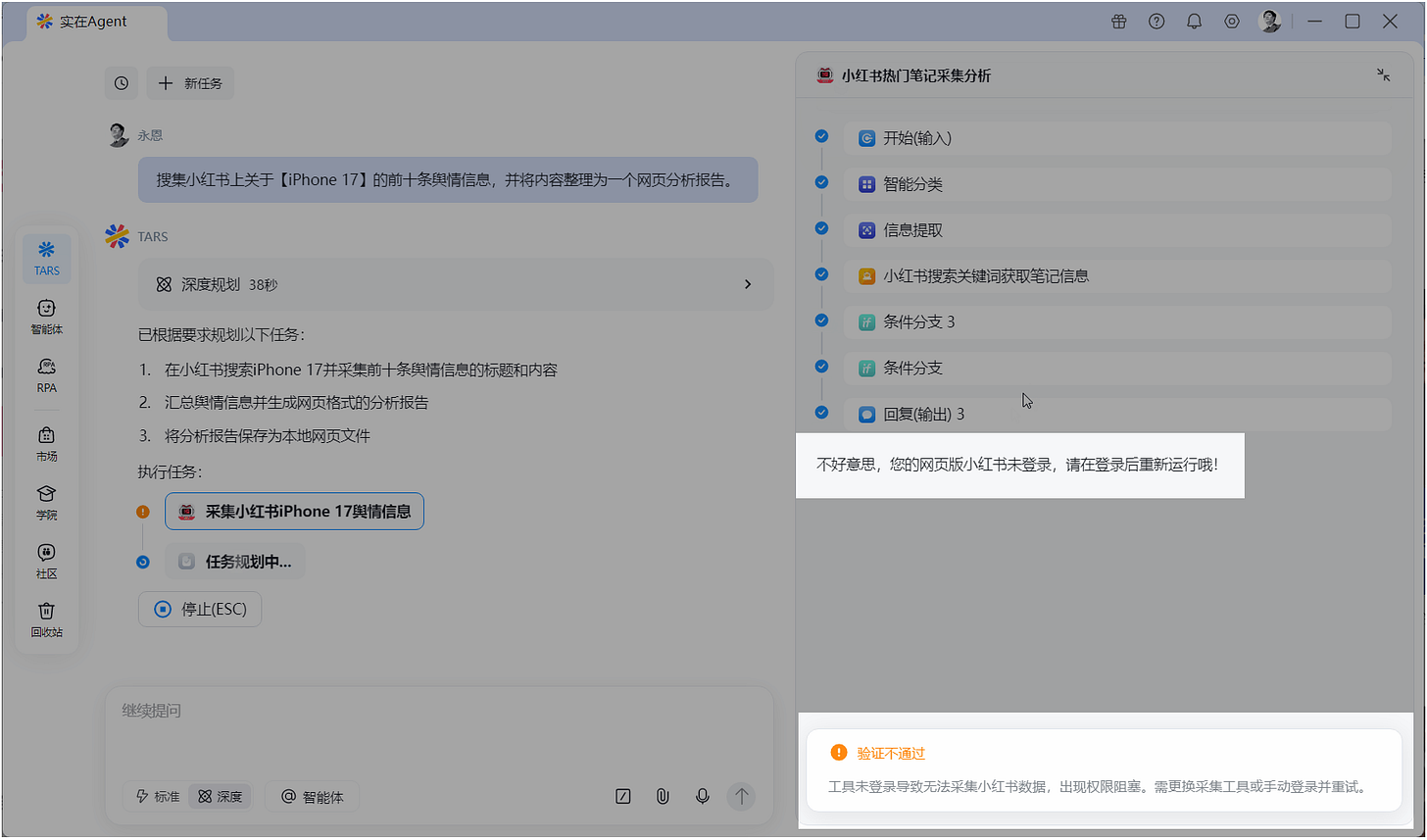
Task: Open the 智能体 sidebar section
Action: 46,318
